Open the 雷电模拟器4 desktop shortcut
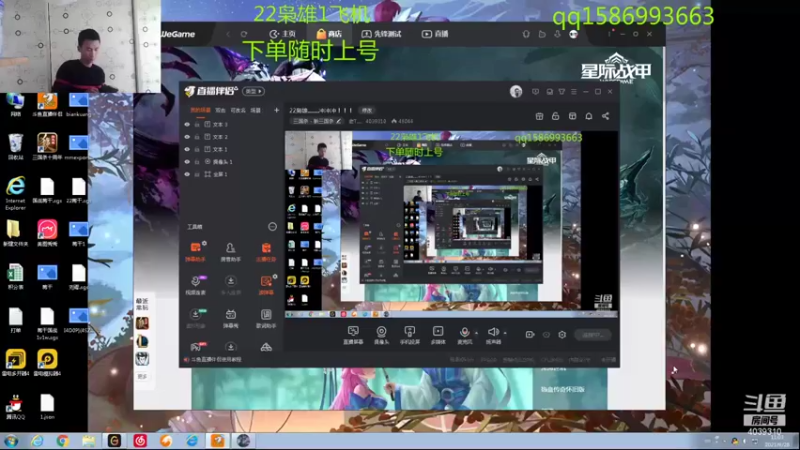Viewport: 800px width, 450px height. (47, 363)
